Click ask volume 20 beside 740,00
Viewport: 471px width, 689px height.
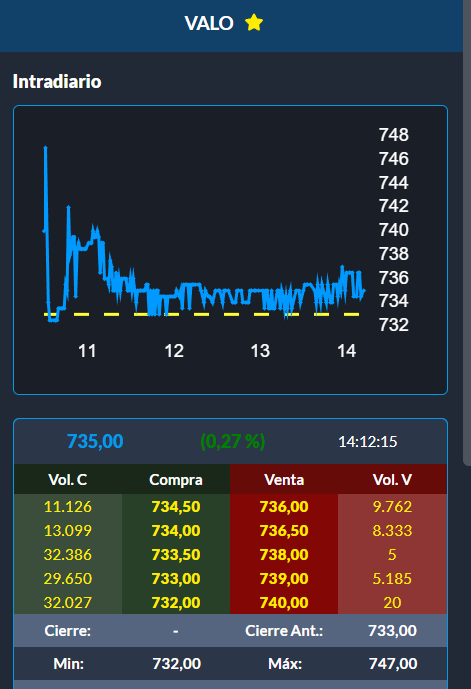[392, 602]
